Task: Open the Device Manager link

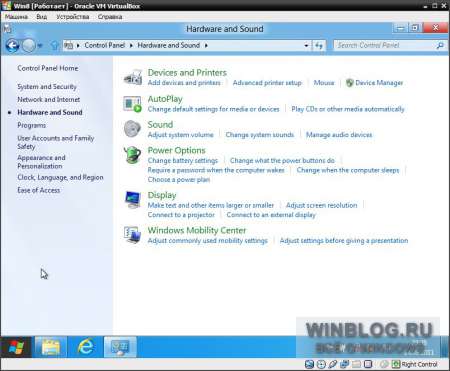Action: pyautogui.click(x=379, y=83)
